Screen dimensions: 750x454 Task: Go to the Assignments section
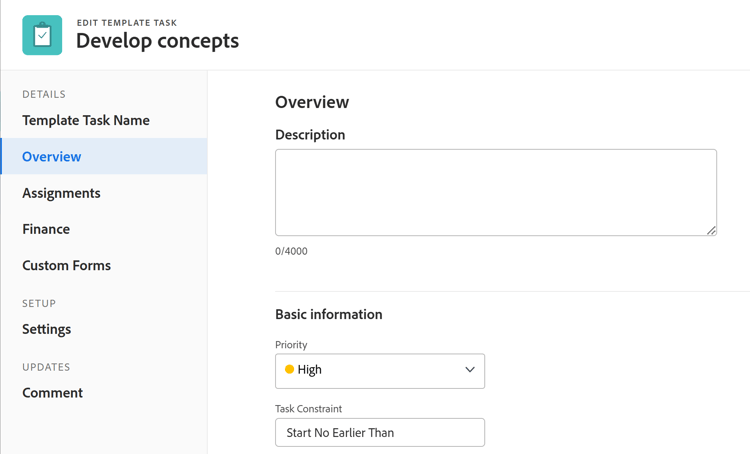(x=61, y=193)
